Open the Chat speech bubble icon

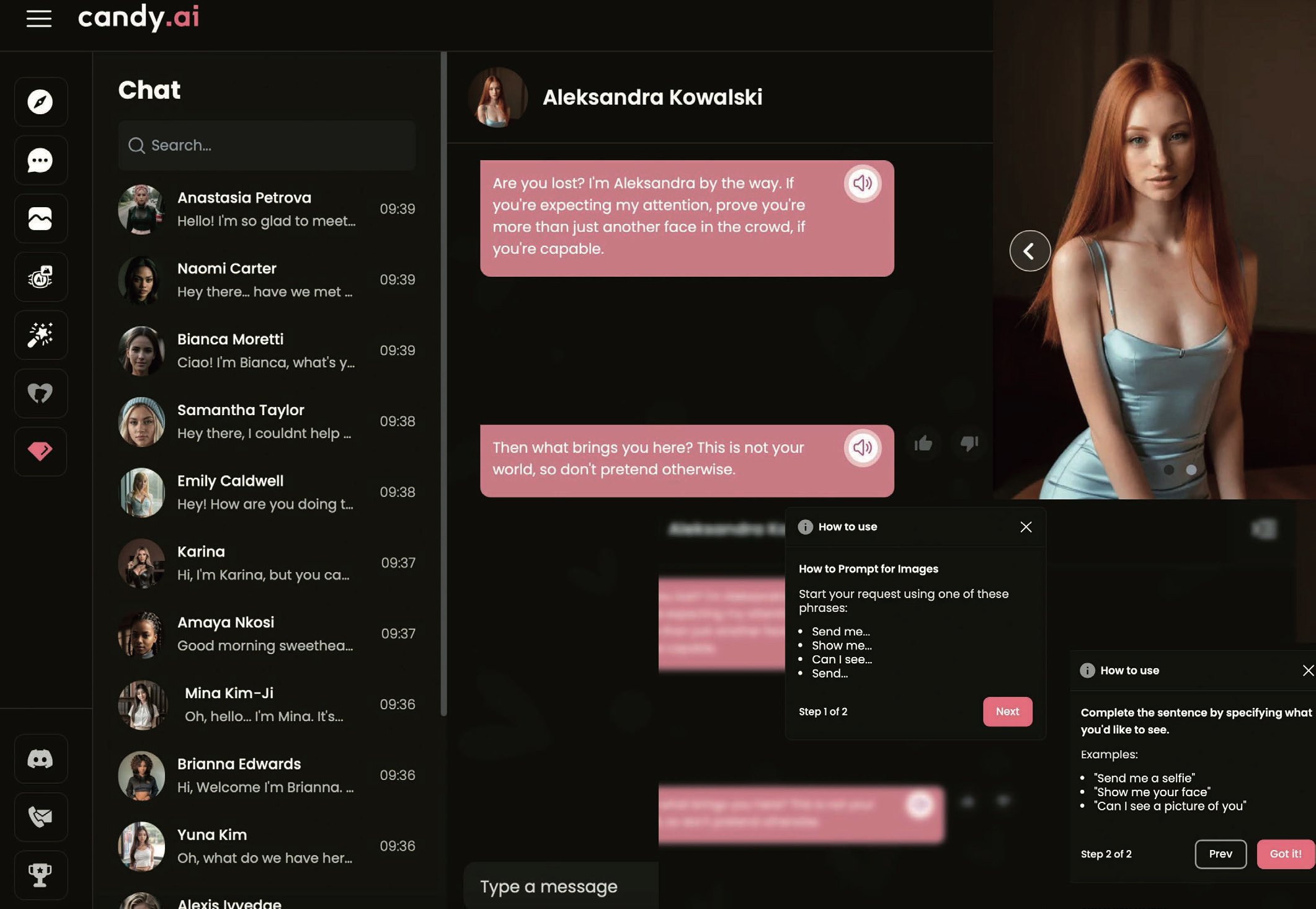click(x=40, y=160)
